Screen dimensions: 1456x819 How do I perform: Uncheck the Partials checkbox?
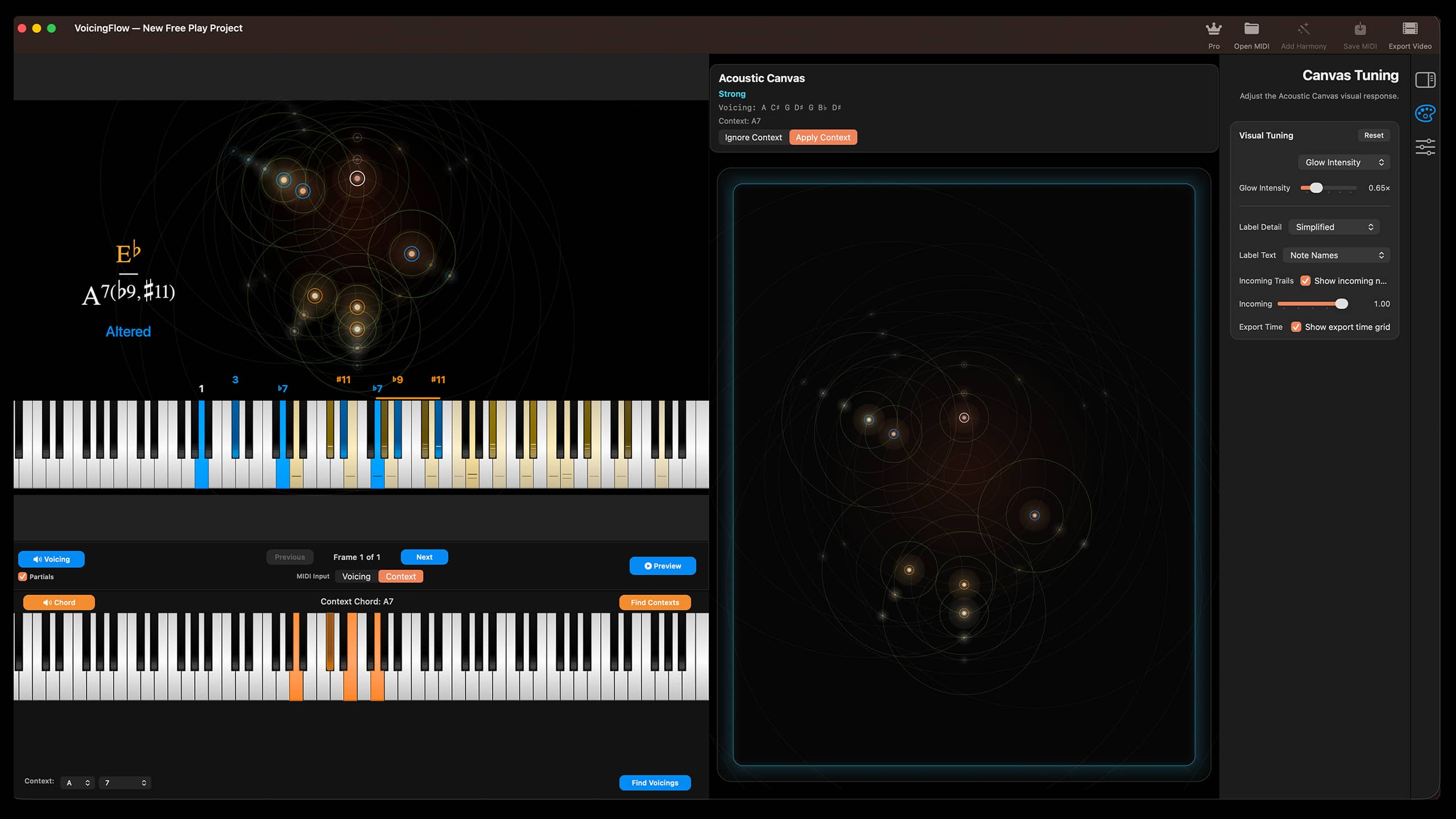[23, 577]
